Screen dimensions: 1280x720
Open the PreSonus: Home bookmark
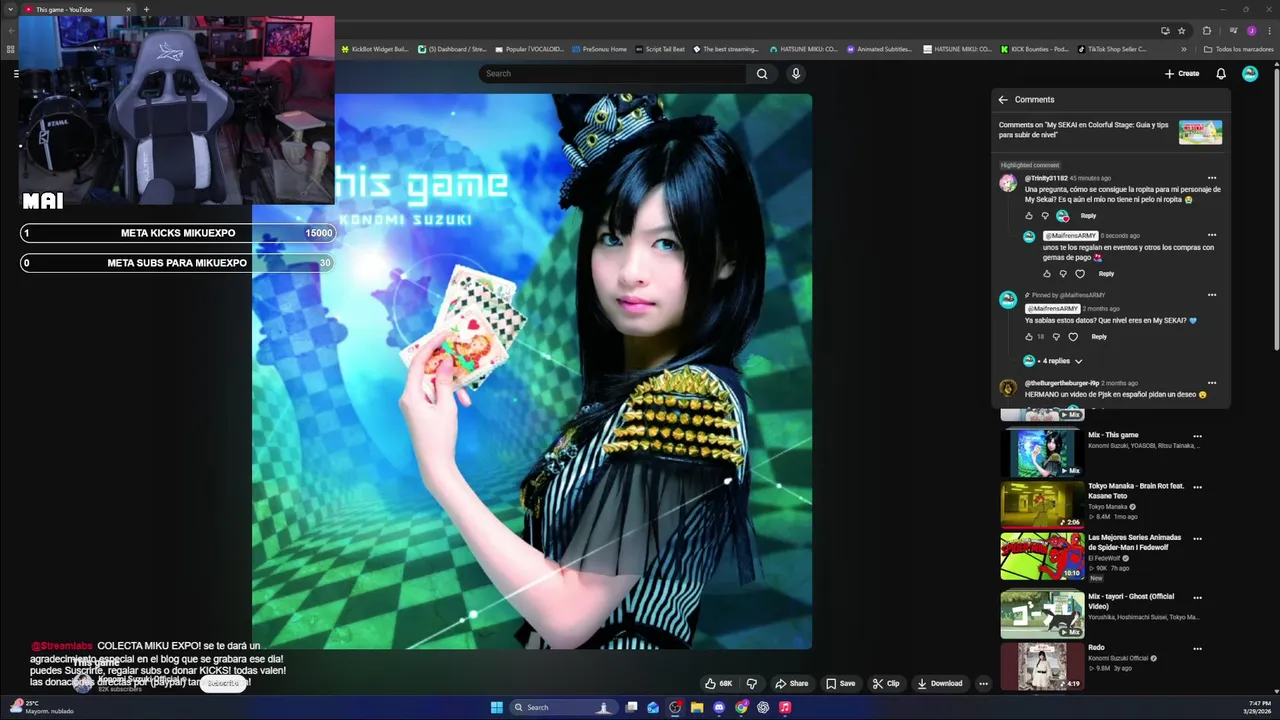point(598,49)
